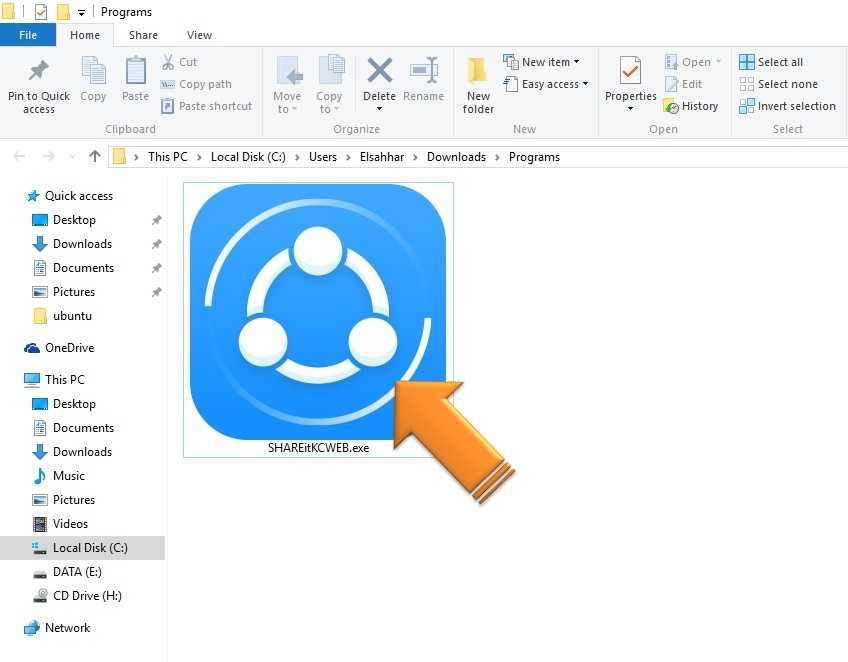Image resolution: width=848 pixels, height=662 pixels.
Task: Click the address bar folder icon
Action: [x=119, y=157]
